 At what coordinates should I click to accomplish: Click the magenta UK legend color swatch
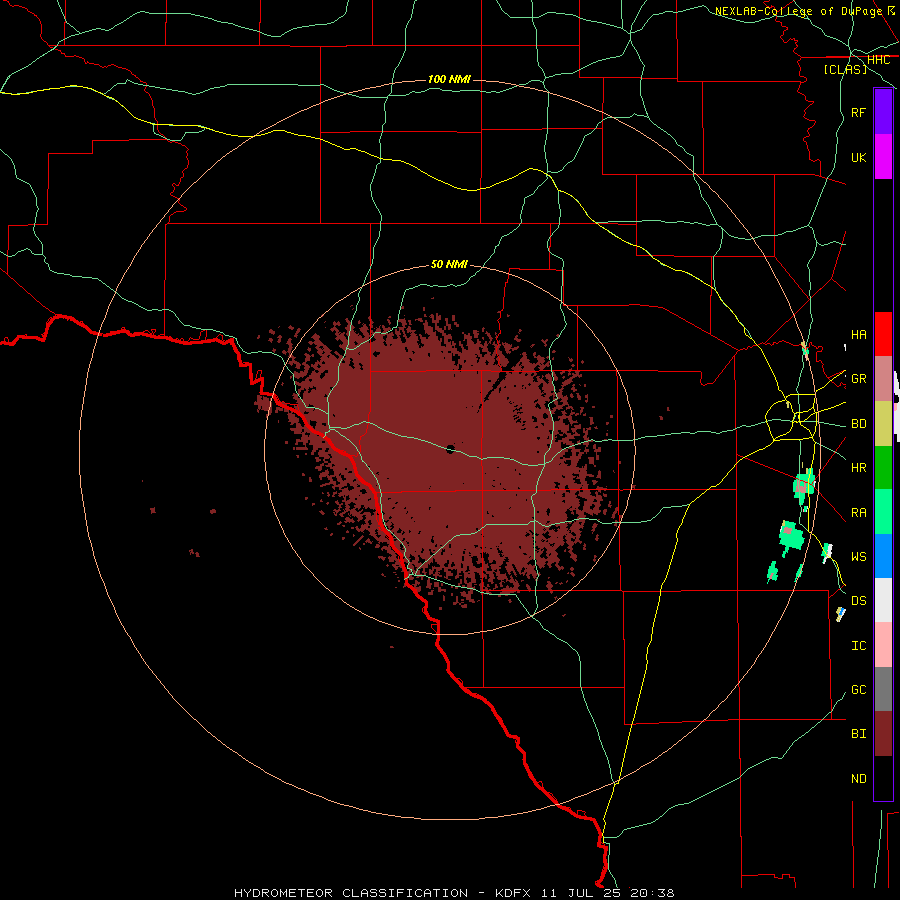tap(883, 156)
